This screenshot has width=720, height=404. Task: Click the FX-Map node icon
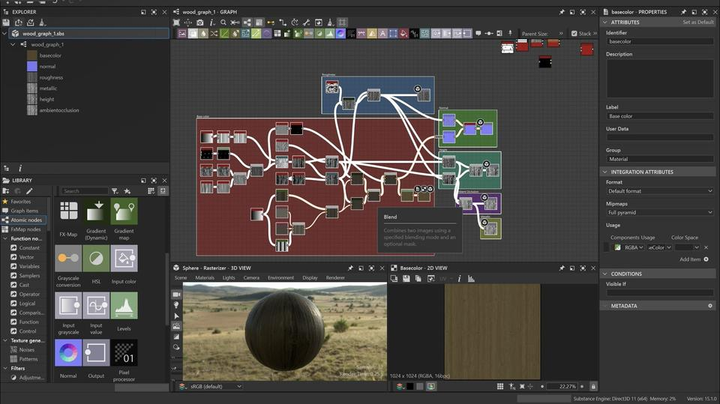click(69, 211)
